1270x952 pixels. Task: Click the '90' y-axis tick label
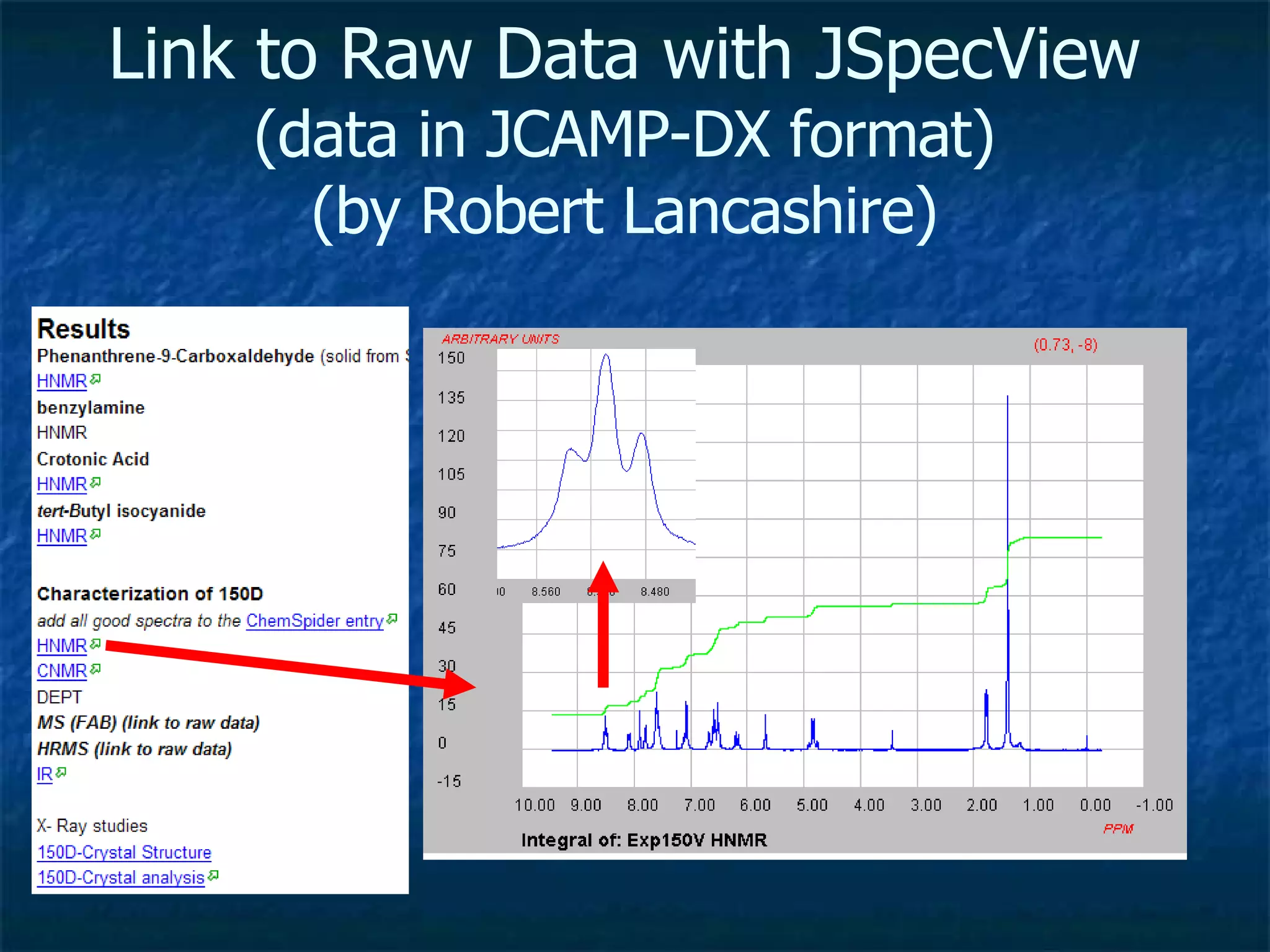click(446, 513)
